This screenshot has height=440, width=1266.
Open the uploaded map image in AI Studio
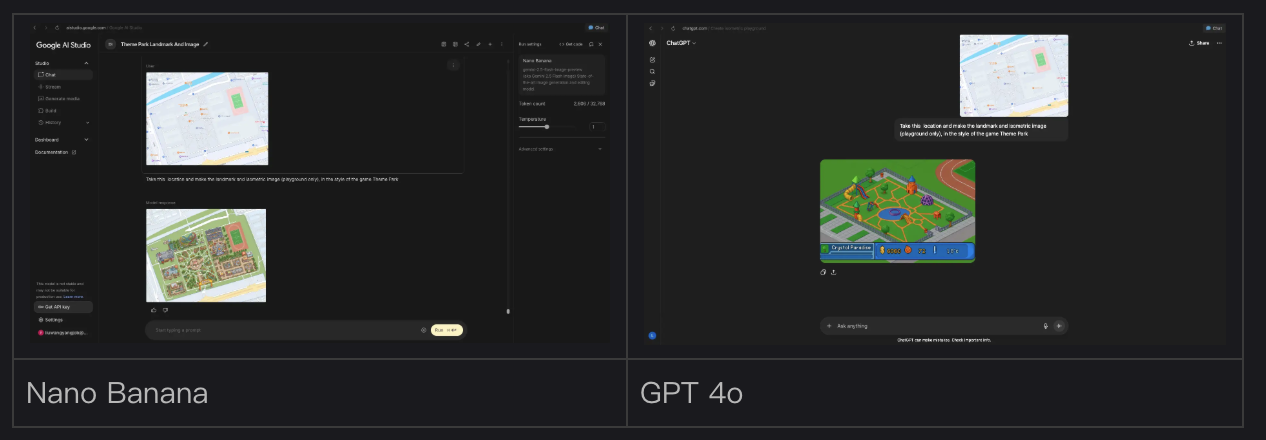point(207,118)
